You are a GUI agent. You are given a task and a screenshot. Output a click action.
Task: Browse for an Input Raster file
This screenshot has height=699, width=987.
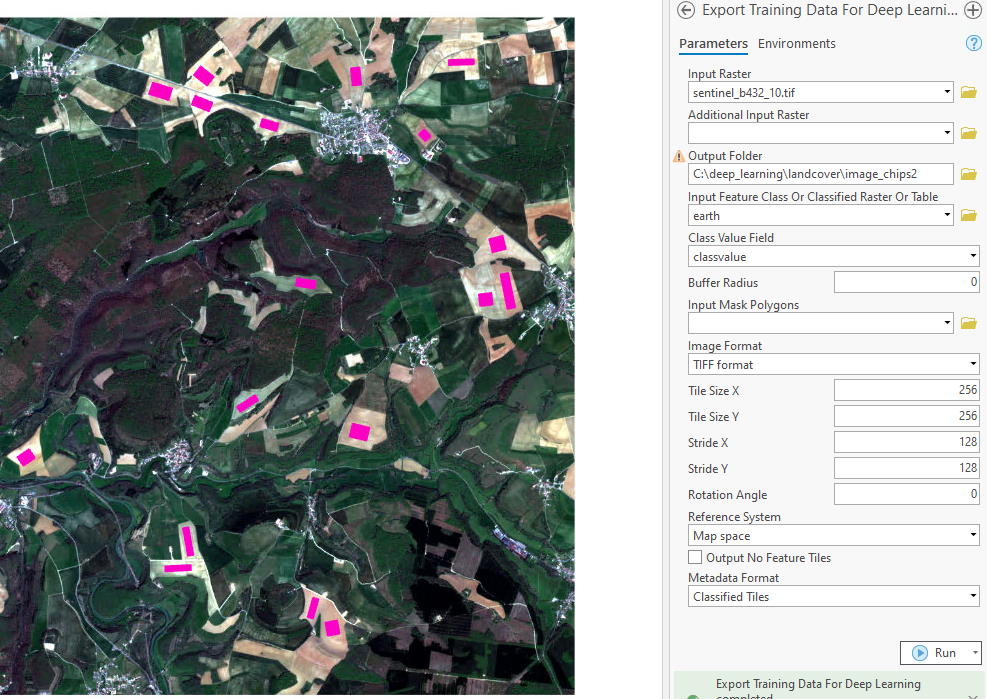coord(967,91)
